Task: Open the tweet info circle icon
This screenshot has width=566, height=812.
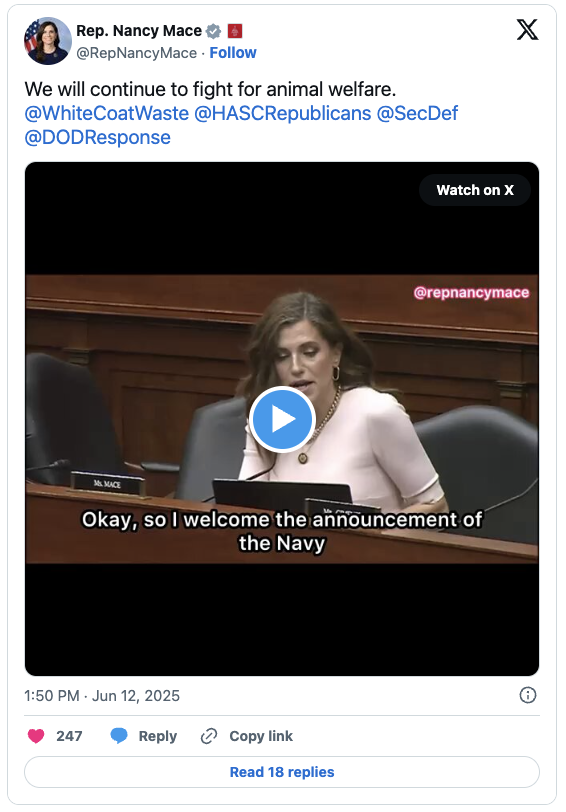Action: click(x=528, y=695)
